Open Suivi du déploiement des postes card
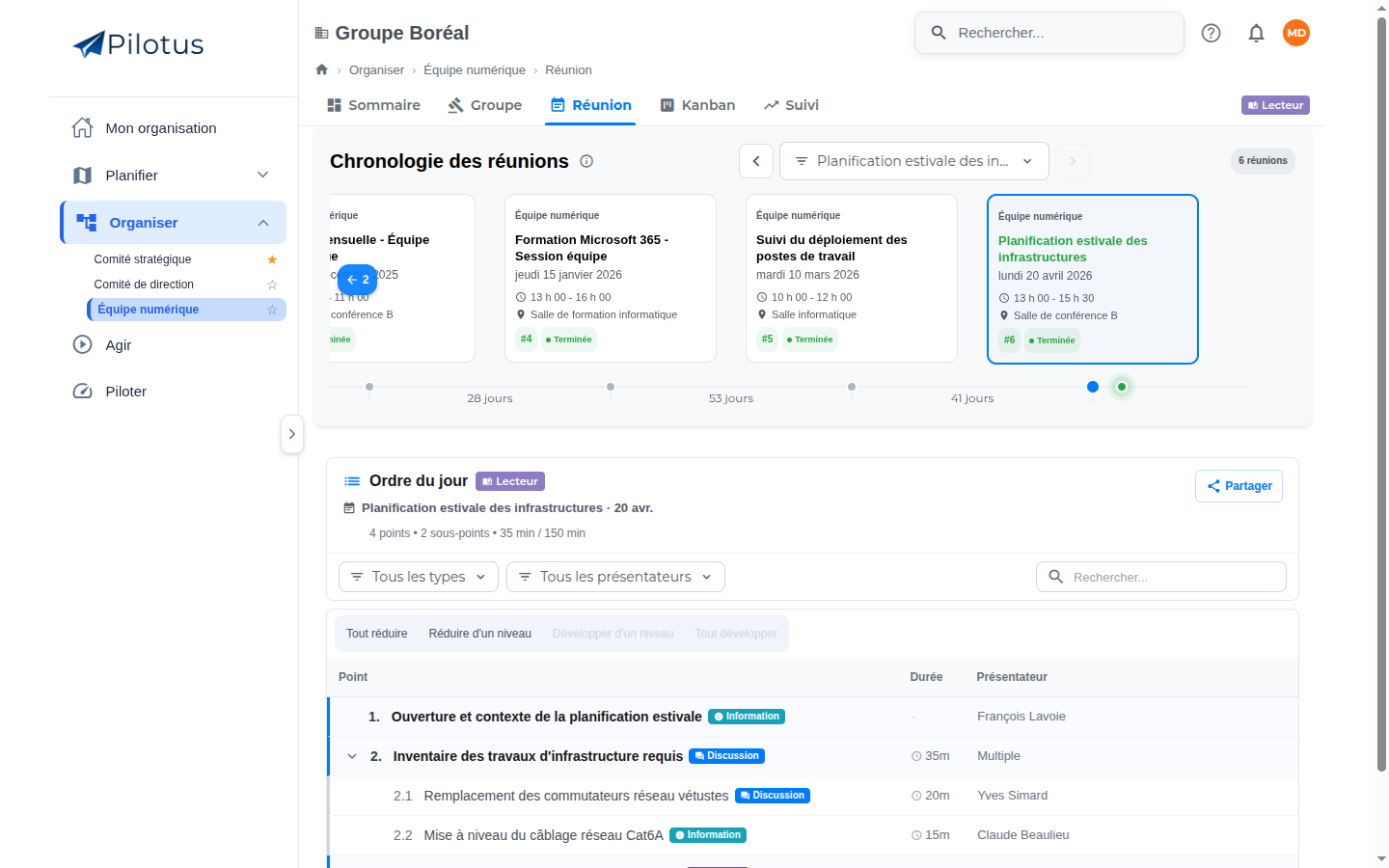Image resolution: width=1389 pixels, height=868 pixels. [x=852, y=278]
